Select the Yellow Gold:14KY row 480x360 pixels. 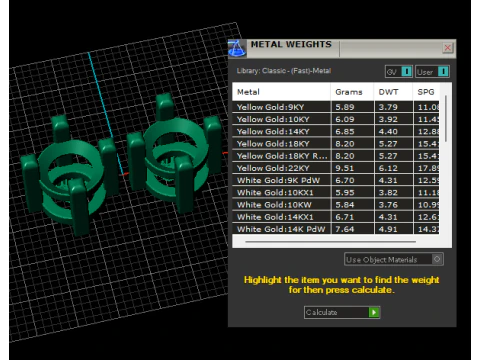336,131
